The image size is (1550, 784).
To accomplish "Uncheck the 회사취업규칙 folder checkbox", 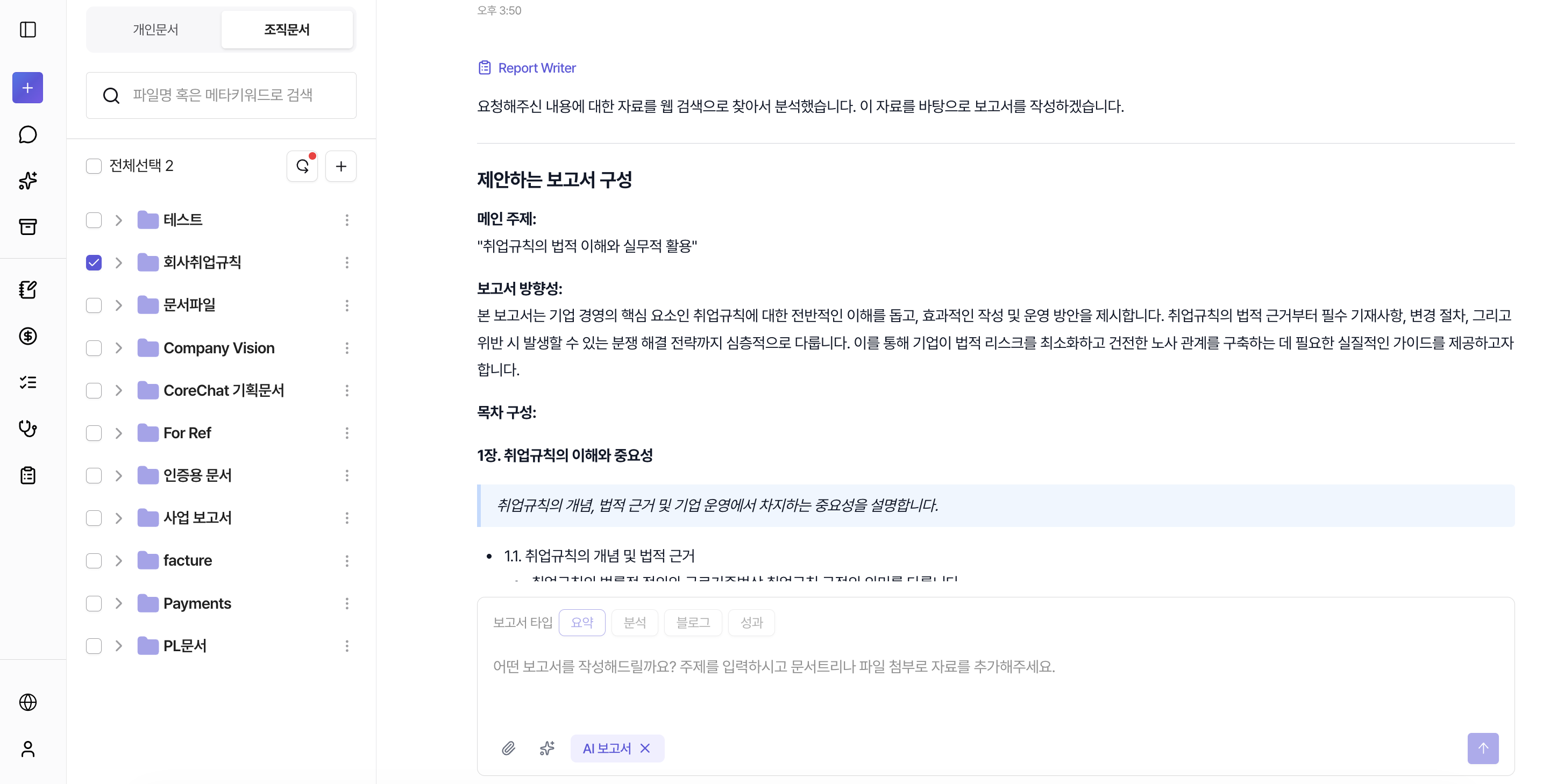I will coord(94,262).
